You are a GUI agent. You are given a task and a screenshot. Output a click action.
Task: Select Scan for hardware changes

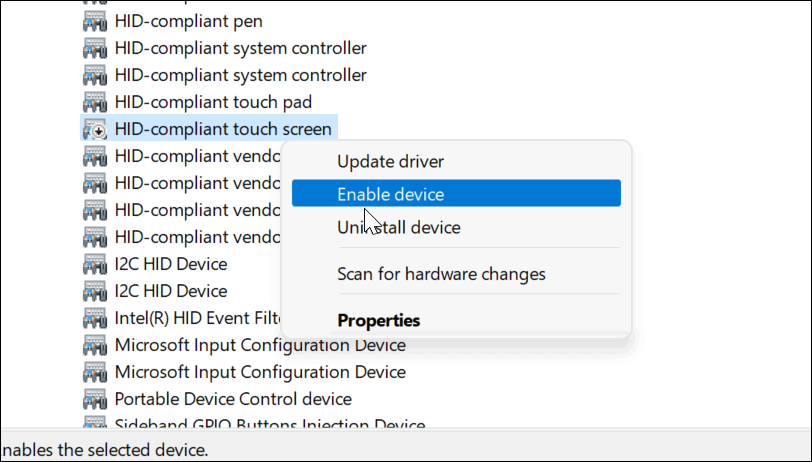pos(441,274)
